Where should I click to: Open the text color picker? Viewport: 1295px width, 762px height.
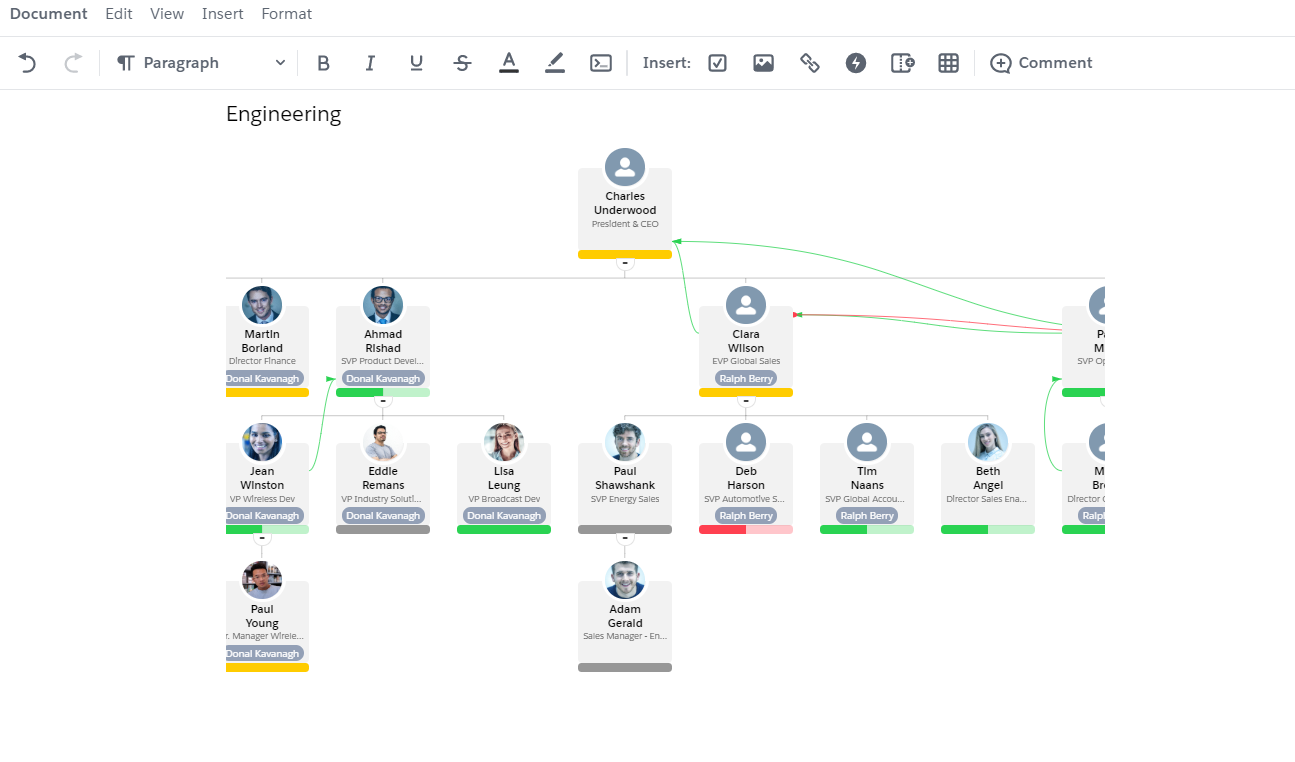(x=508, y=63)
